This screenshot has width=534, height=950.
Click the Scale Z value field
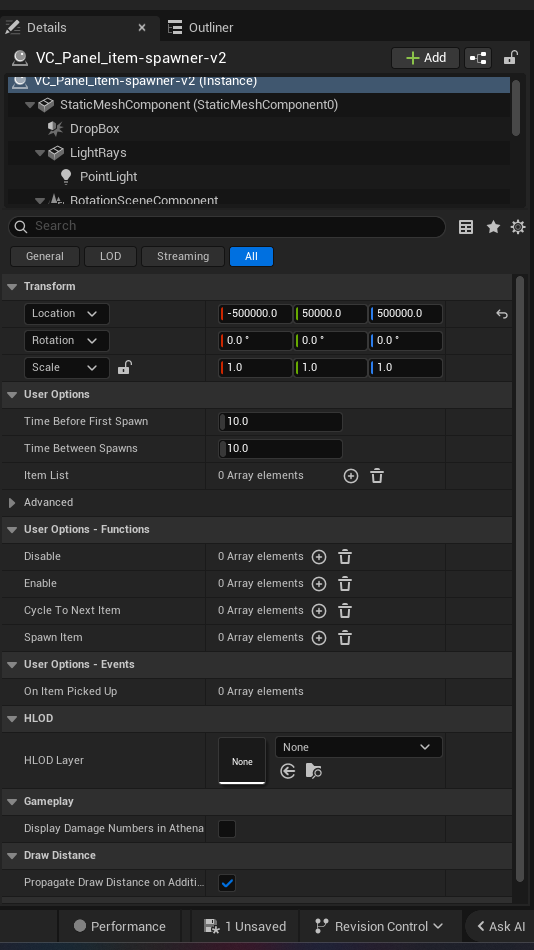(406, 368)
